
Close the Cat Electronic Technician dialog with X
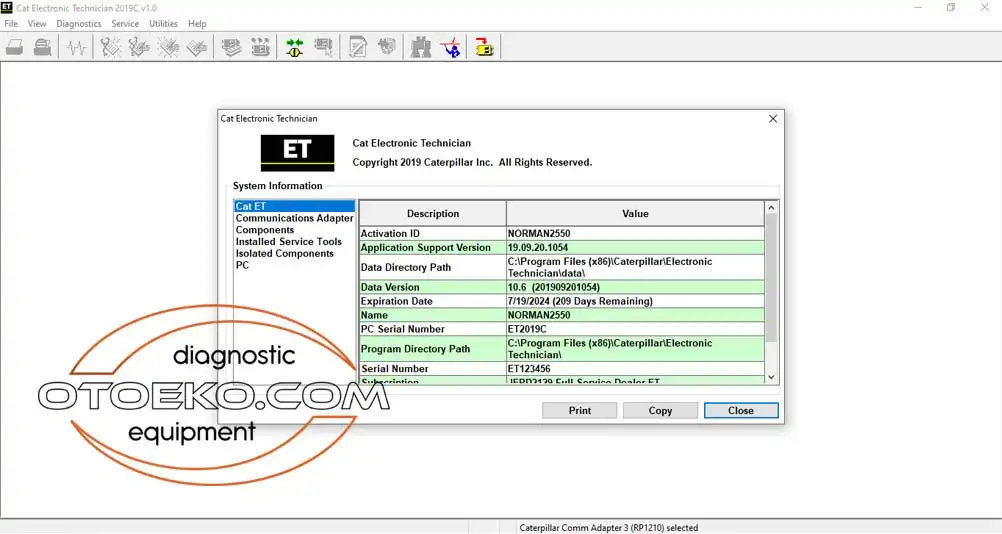[x=772, y=119]
